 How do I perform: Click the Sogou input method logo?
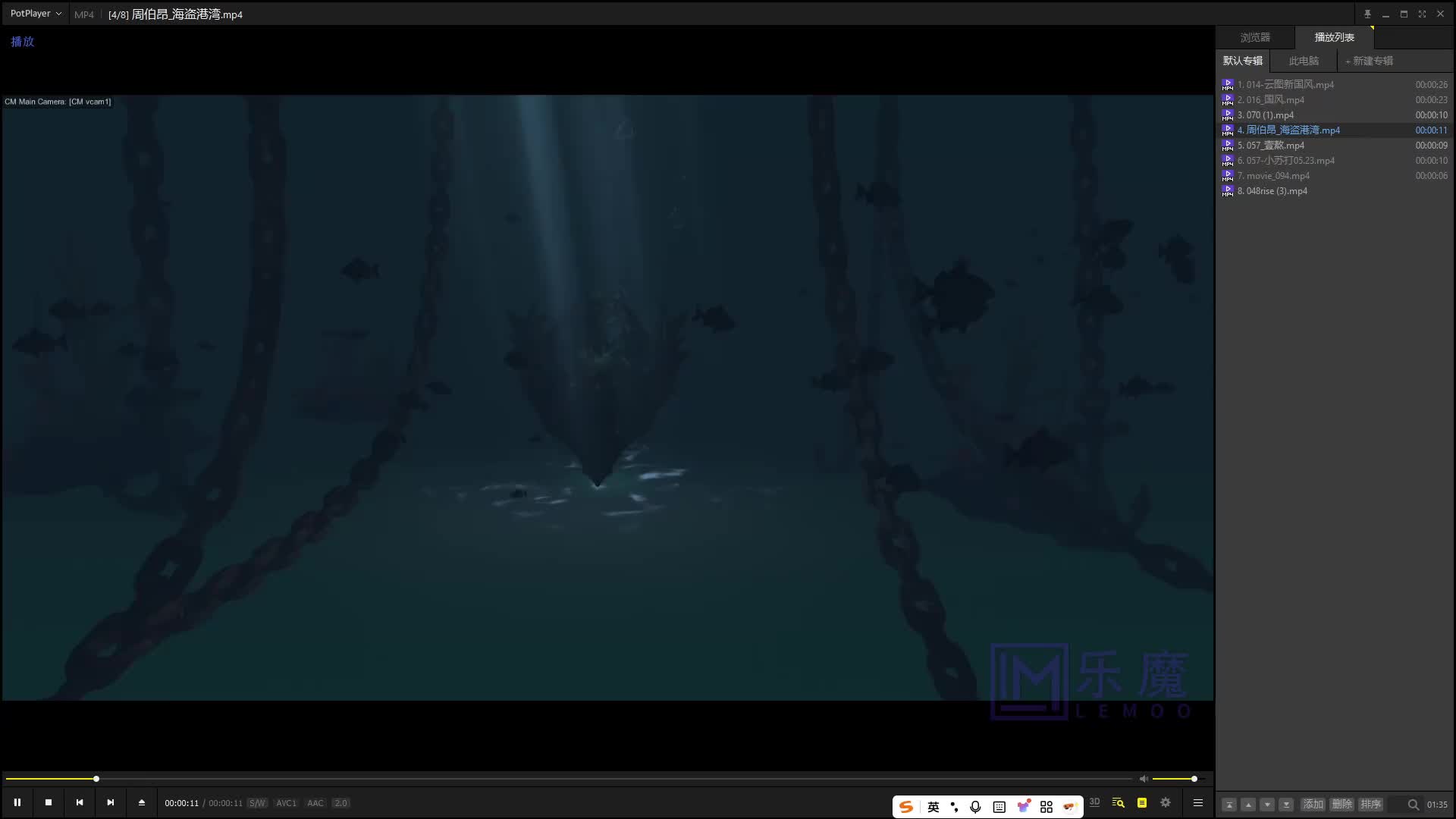point(906,807)
